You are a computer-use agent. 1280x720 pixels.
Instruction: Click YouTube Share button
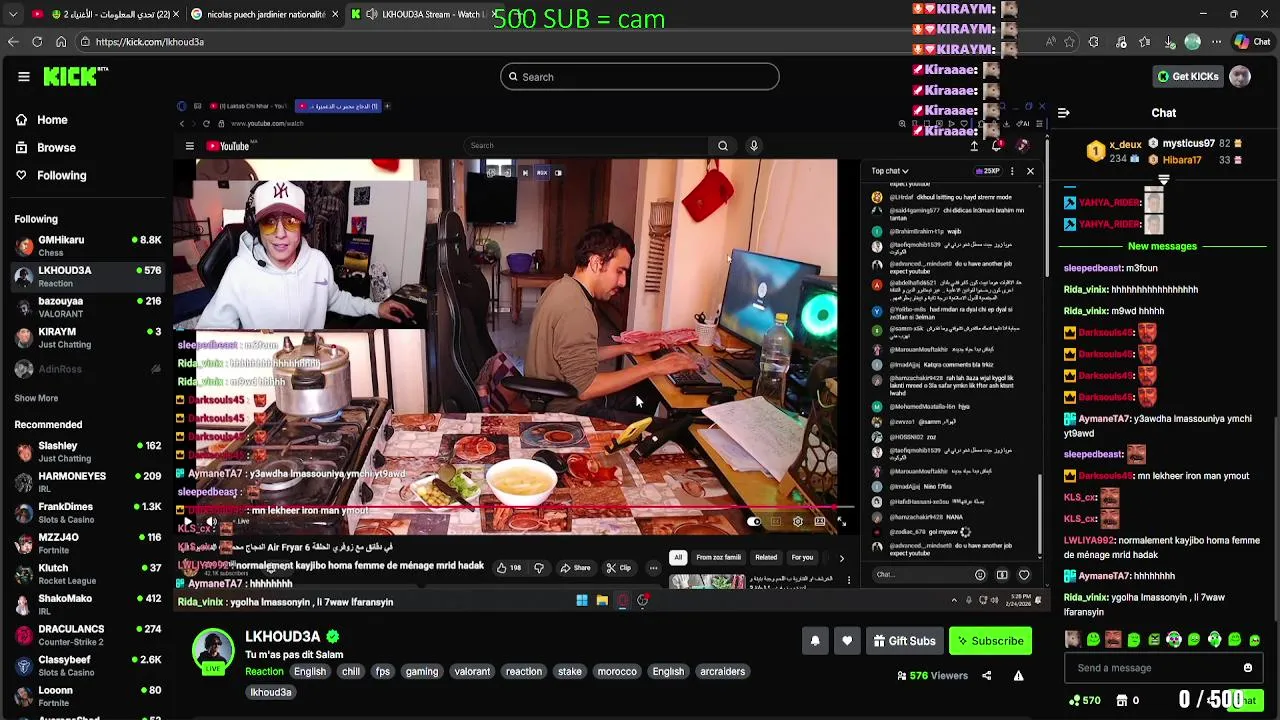[x=575, y=568]
